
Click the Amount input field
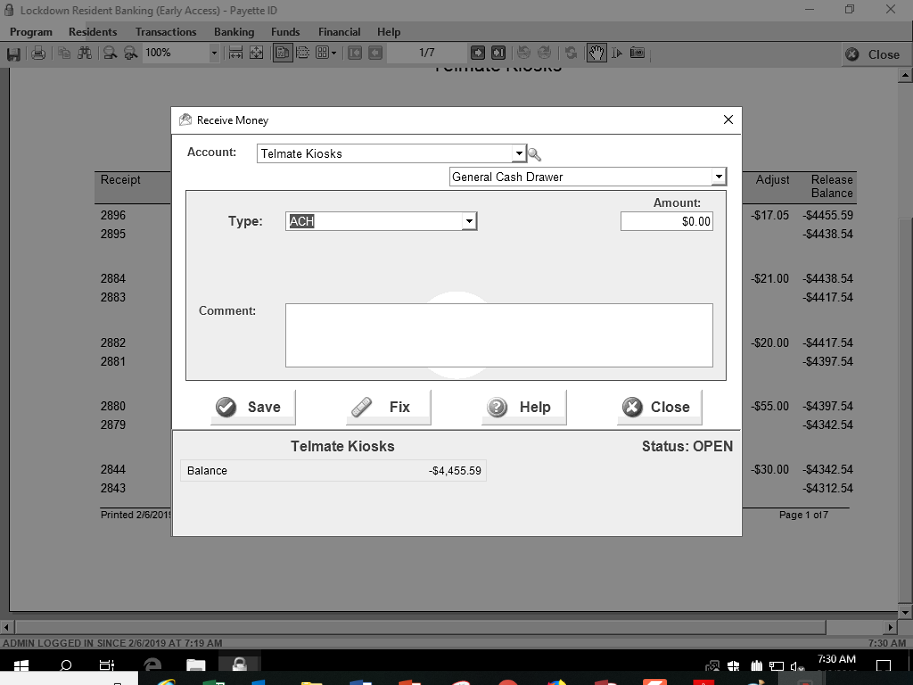[x=667, y=221]
